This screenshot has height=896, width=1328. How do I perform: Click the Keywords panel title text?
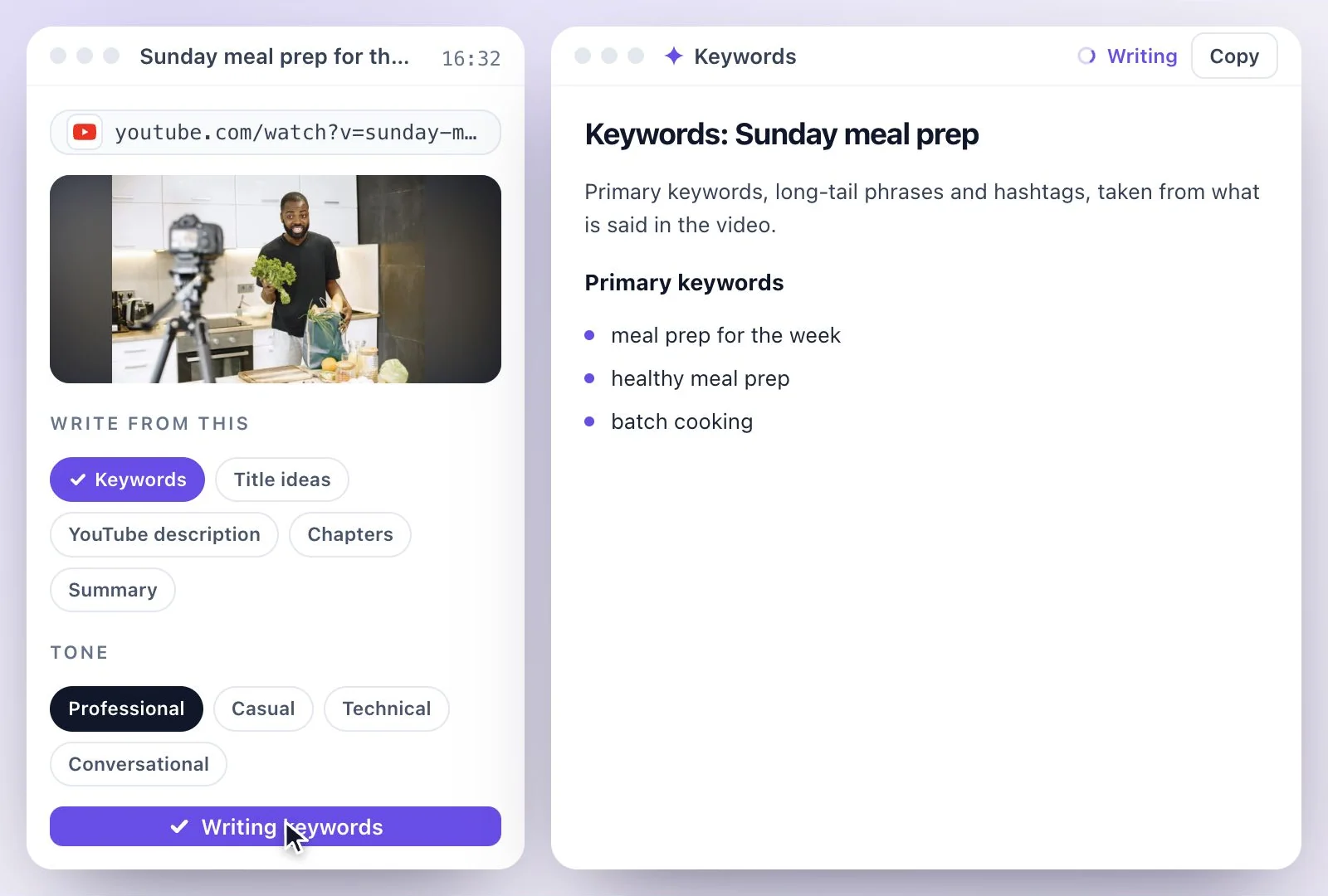pyautogui.click(x=745, y=56)
